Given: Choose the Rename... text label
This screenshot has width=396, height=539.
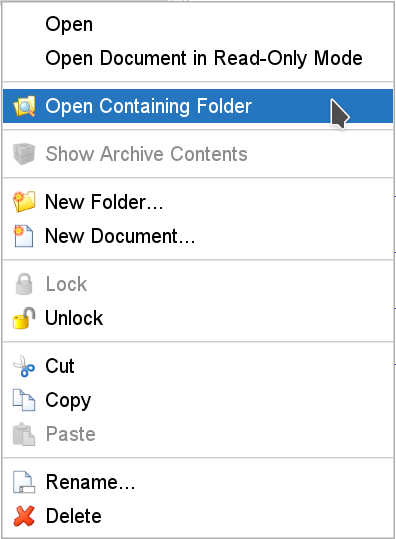Looking at the screenshot, I should click(x=91, y=482).
